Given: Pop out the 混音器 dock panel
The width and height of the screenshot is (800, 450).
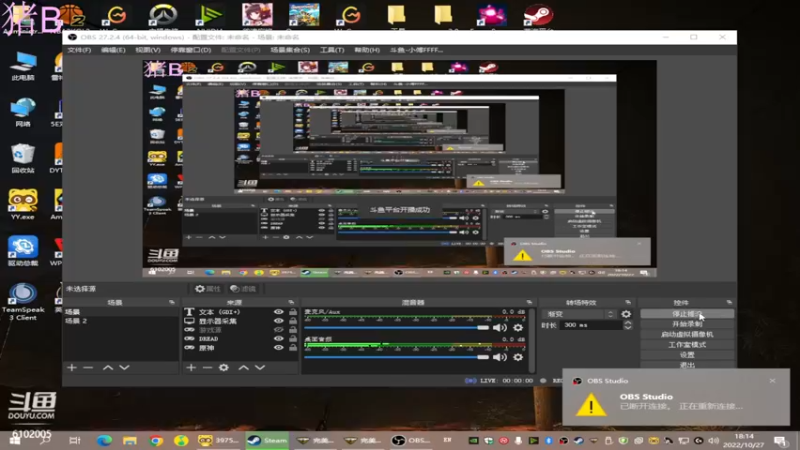Looking at the screenshot, I should 529,303.
